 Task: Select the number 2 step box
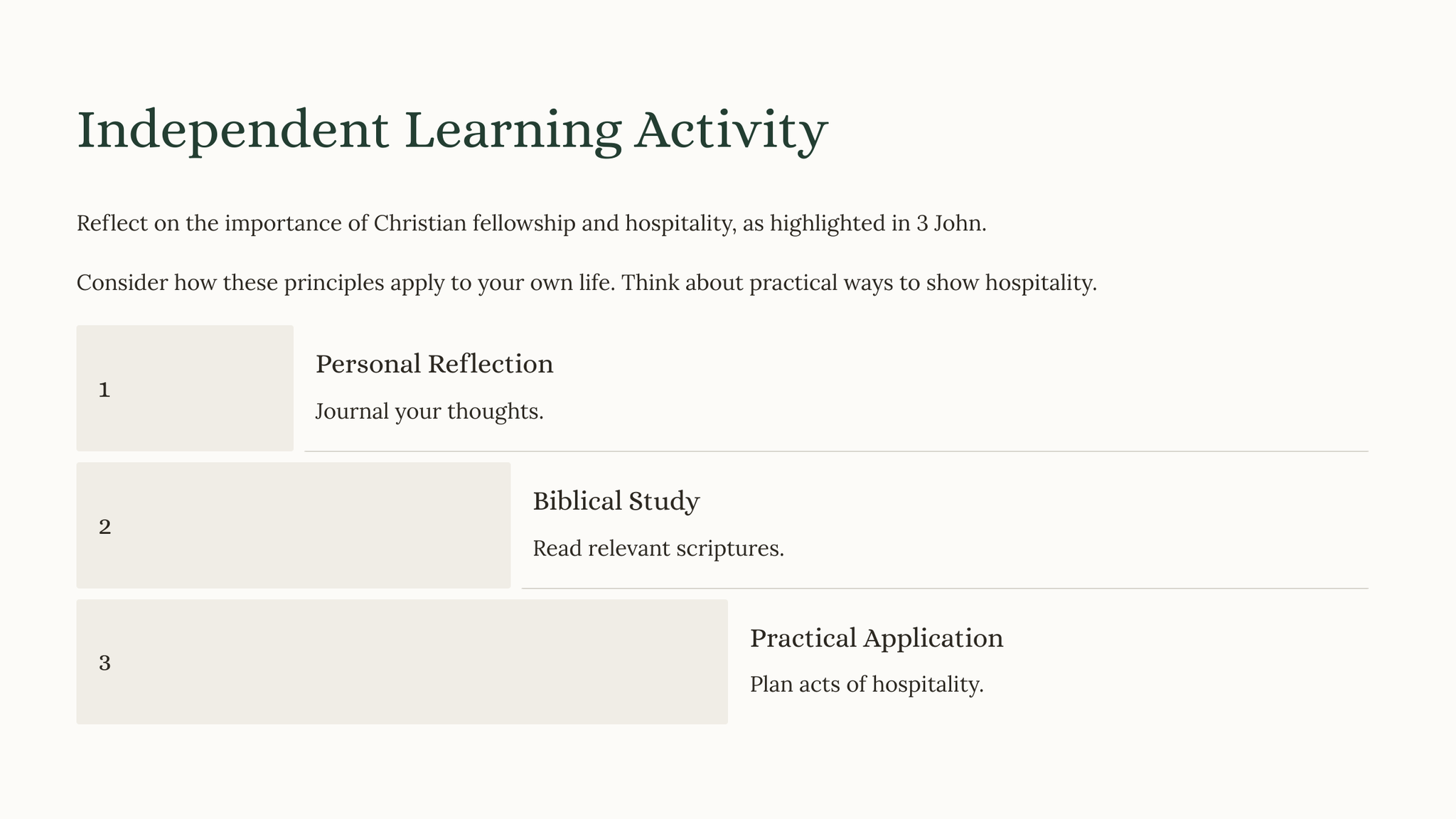[293, 525]
